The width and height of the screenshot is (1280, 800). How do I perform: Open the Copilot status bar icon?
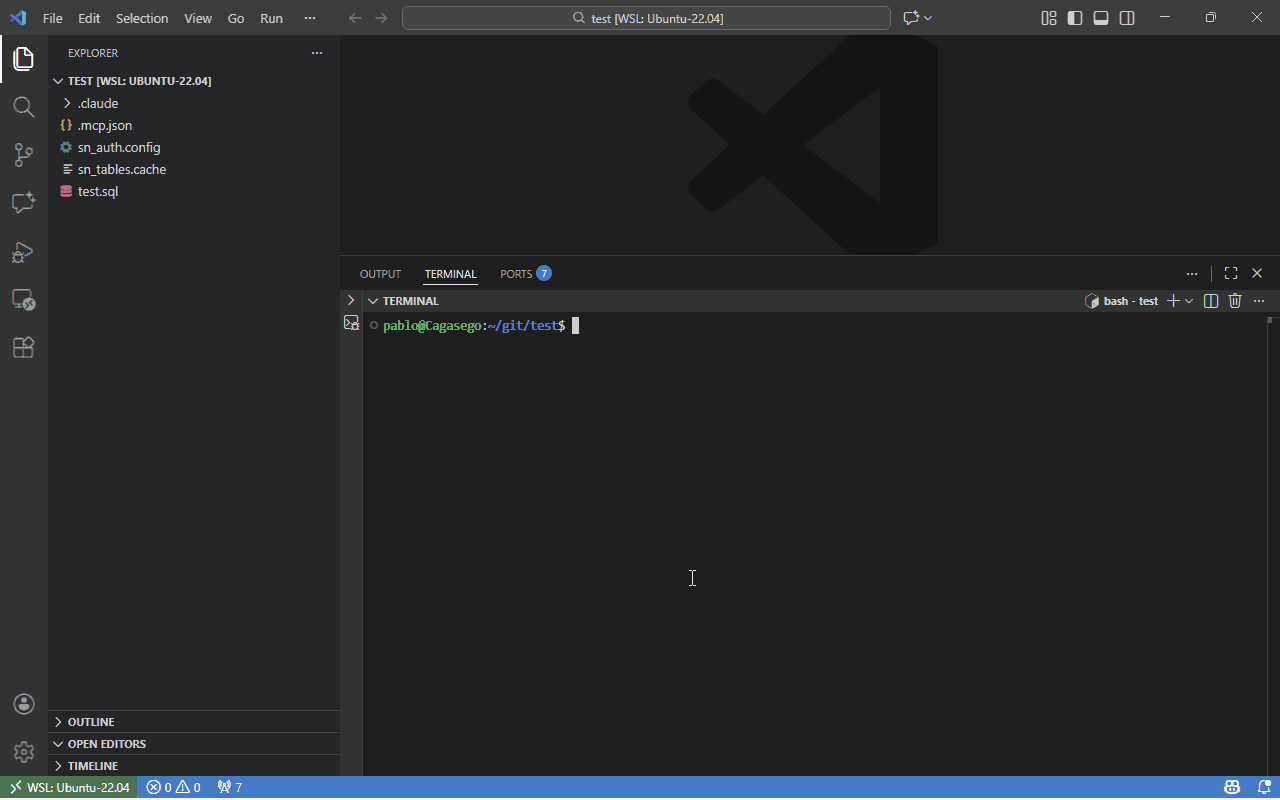click(1232, 788)
